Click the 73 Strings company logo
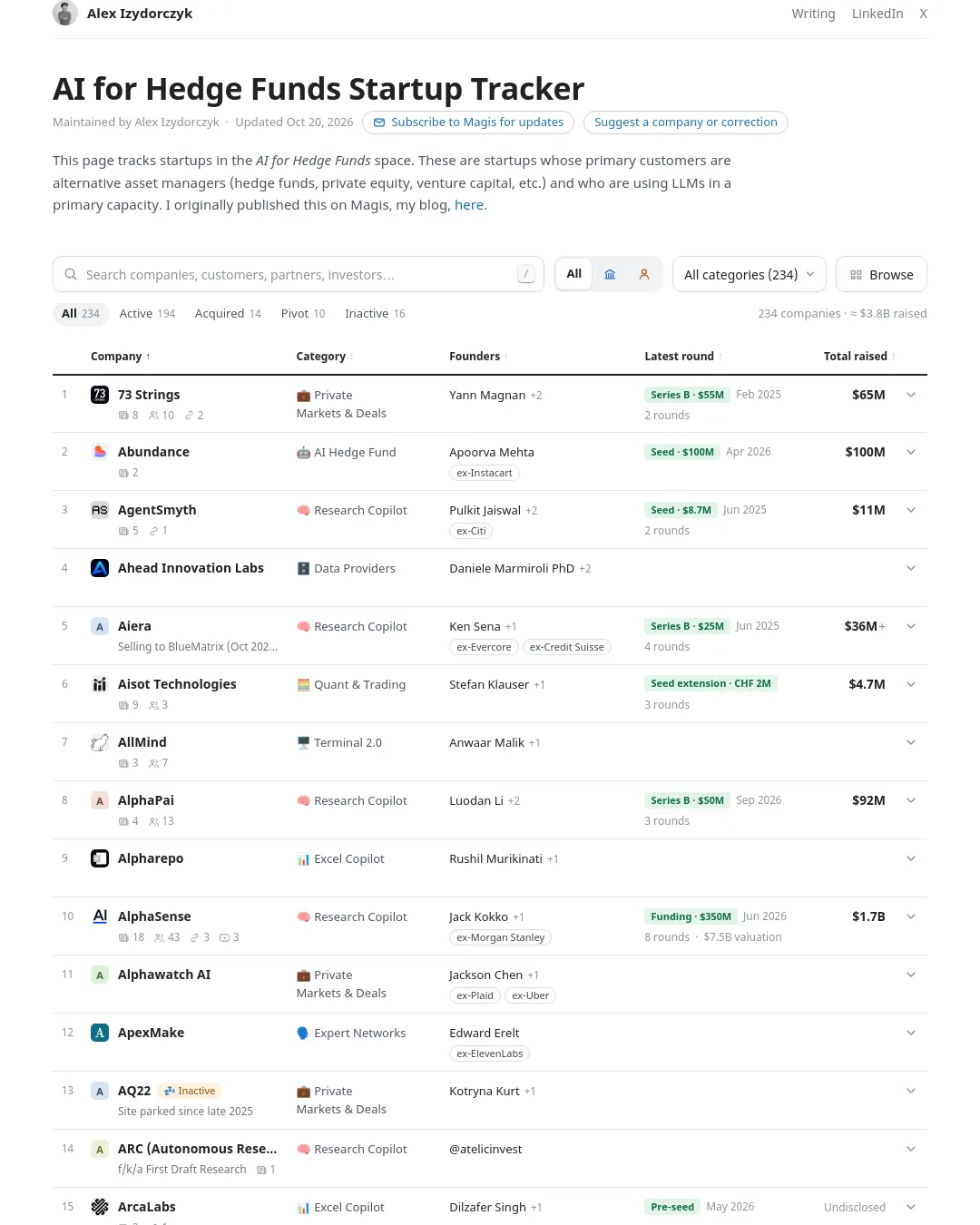Viewport: 980px width, 1225px height. [100, 395]
